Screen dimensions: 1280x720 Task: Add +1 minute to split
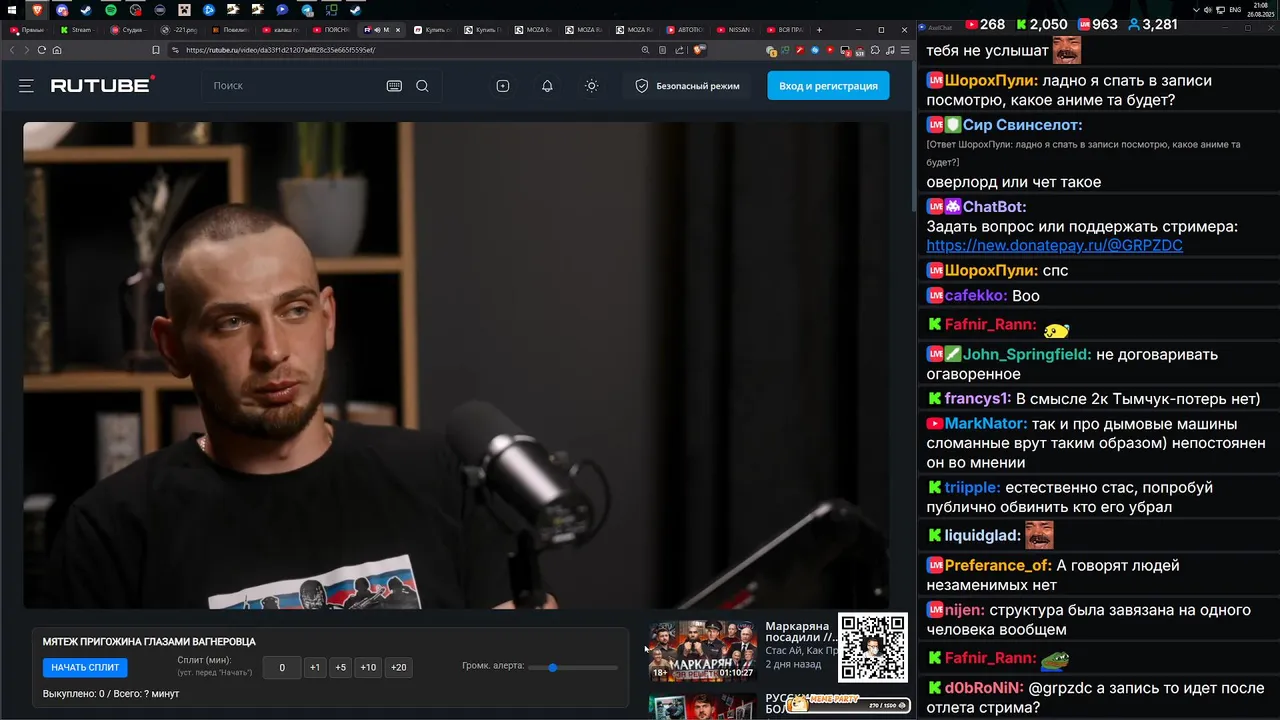[315, 667]
